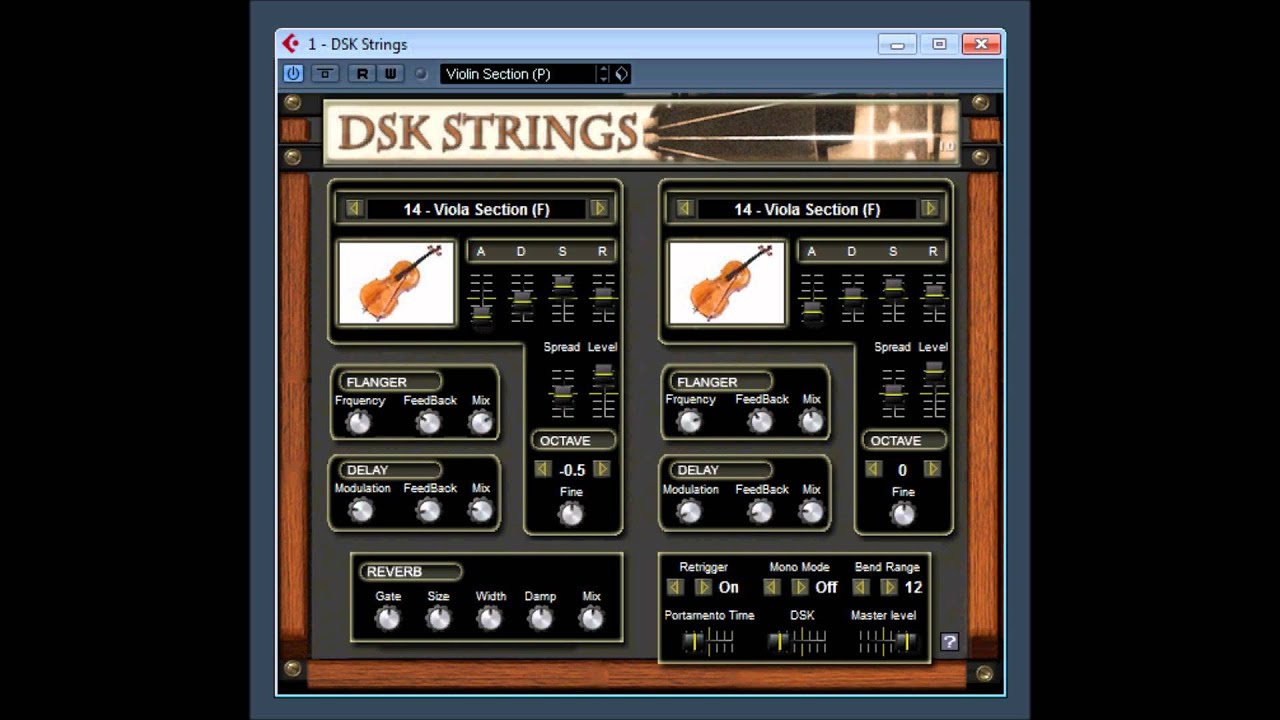Image resolution: width=1280 pixels, height=720 pixels.
Task: Open the preset management diamond icon
Action: tap(621, 74)
